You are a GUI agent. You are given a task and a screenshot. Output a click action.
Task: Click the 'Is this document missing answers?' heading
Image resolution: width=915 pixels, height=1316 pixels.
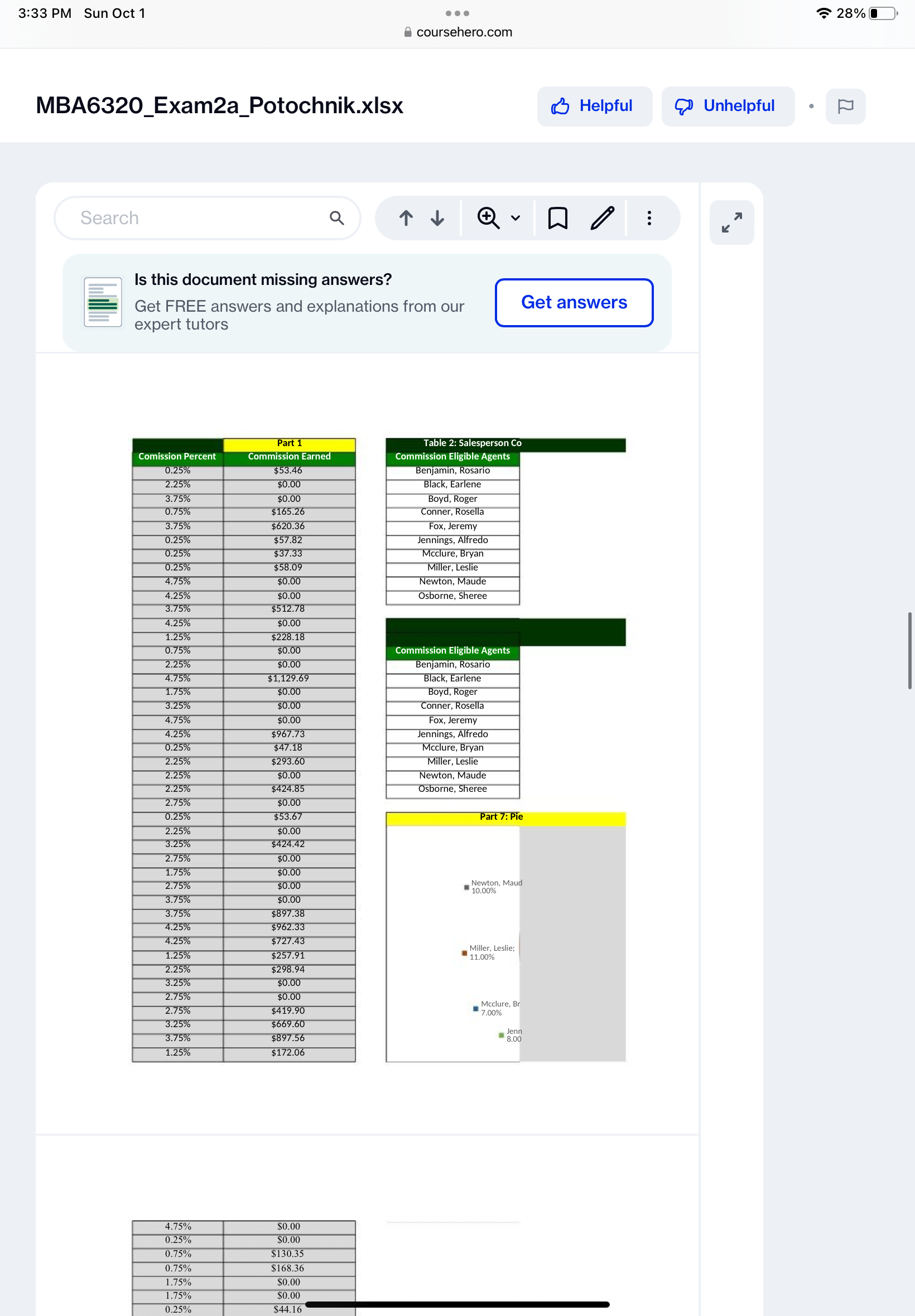pos(263,279)
